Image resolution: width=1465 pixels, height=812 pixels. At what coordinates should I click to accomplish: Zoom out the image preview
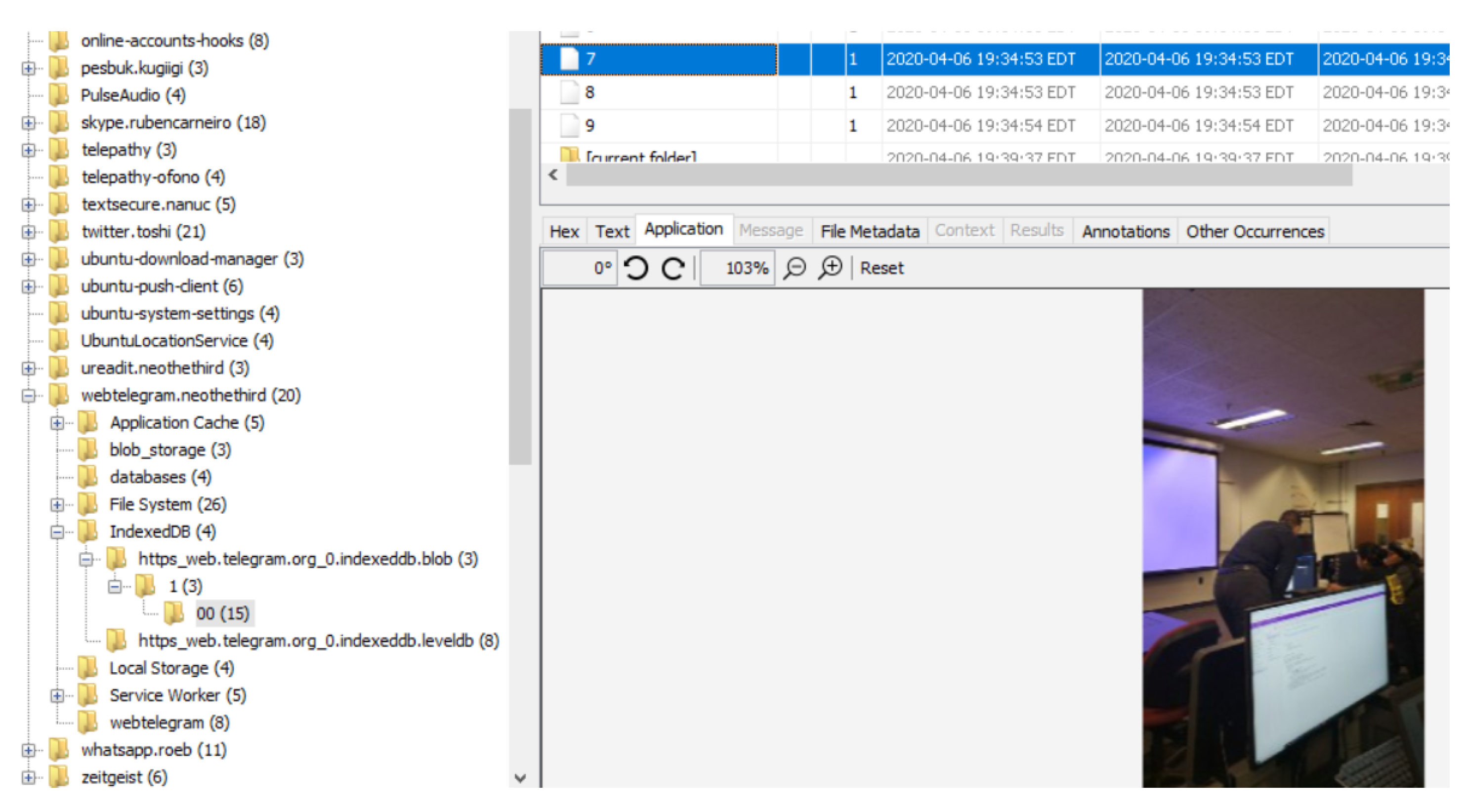coord(795,268)
